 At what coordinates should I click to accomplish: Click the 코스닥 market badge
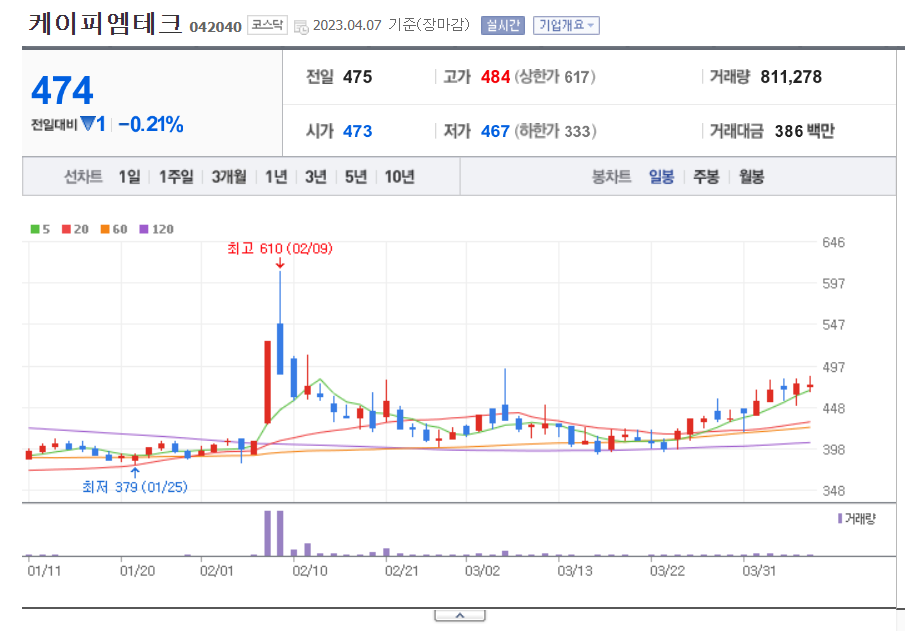[267, 25]
